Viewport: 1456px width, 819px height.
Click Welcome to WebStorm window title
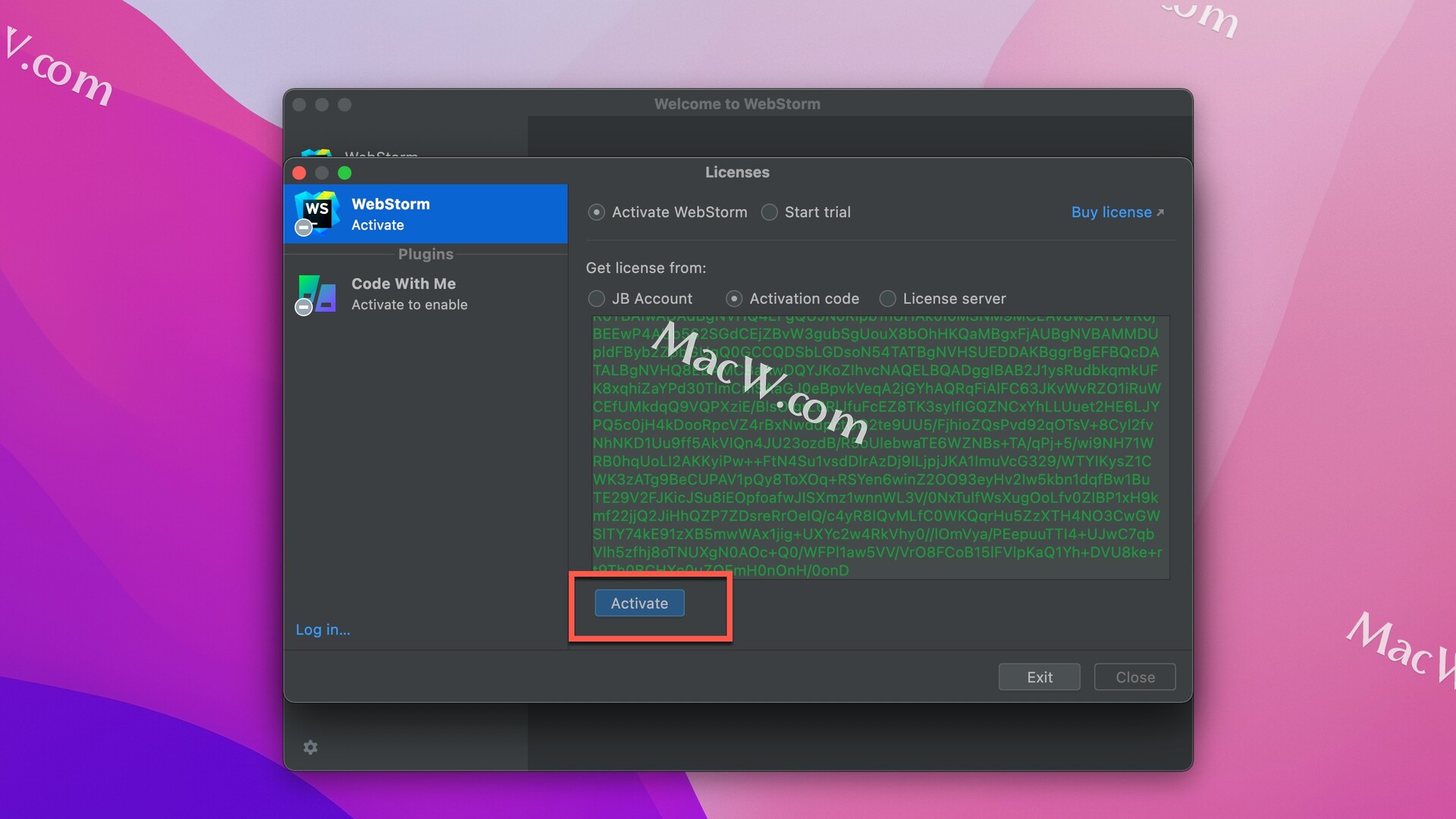[737, 104]
